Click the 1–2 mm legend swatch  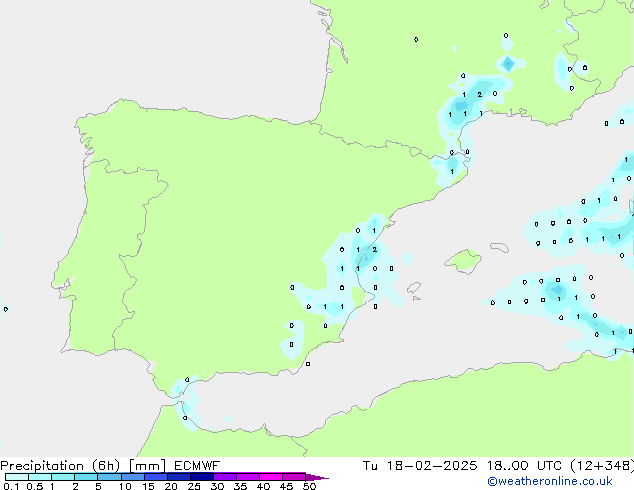point(63,477)
